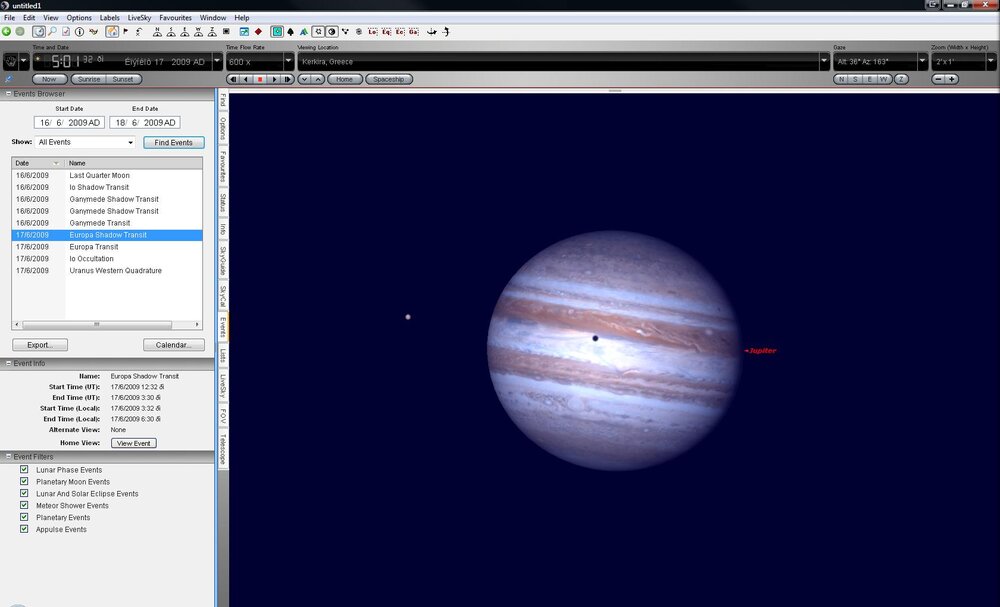The image size is (1000, 607).
Task: Select the magnifying glass search icon
Action: pos(52,31)
